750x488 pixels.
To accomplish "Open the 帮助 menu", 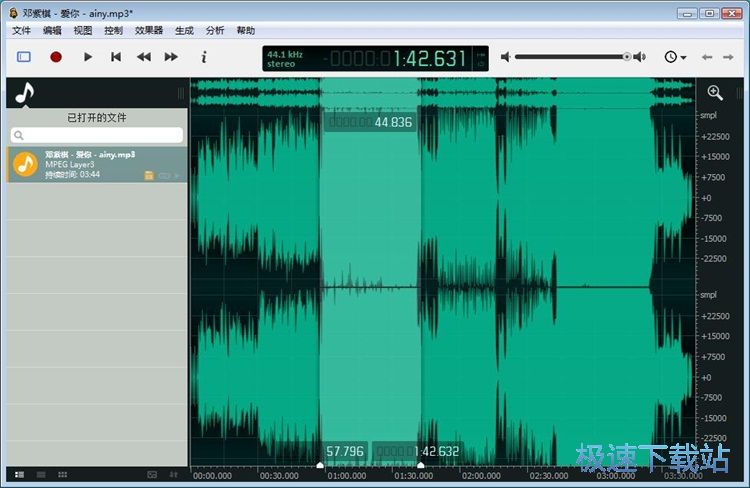I will [x=246, y=31].
